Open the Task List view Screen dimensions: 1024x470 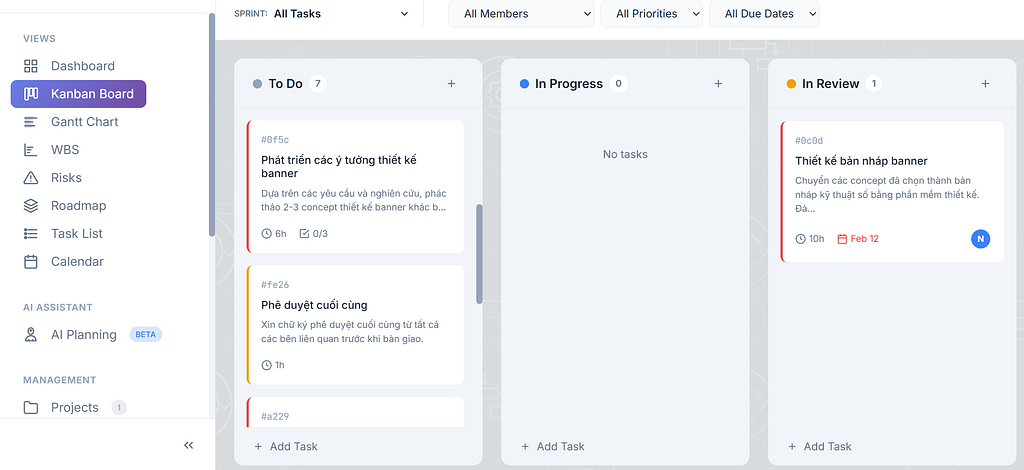(x=78, y=234)
